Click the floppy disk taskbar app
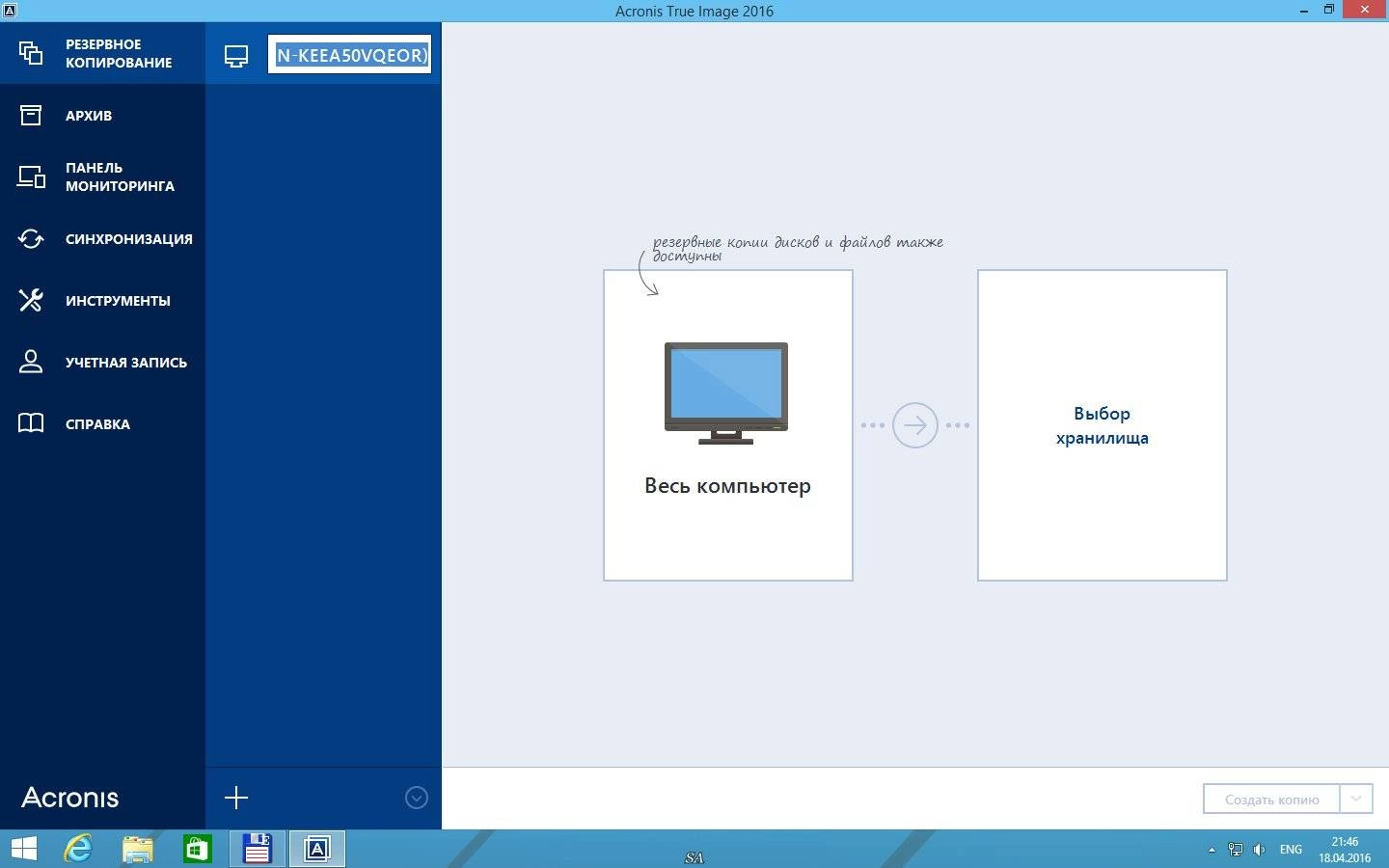Screen dimensions: 1389x868 (x=258, y=849)
